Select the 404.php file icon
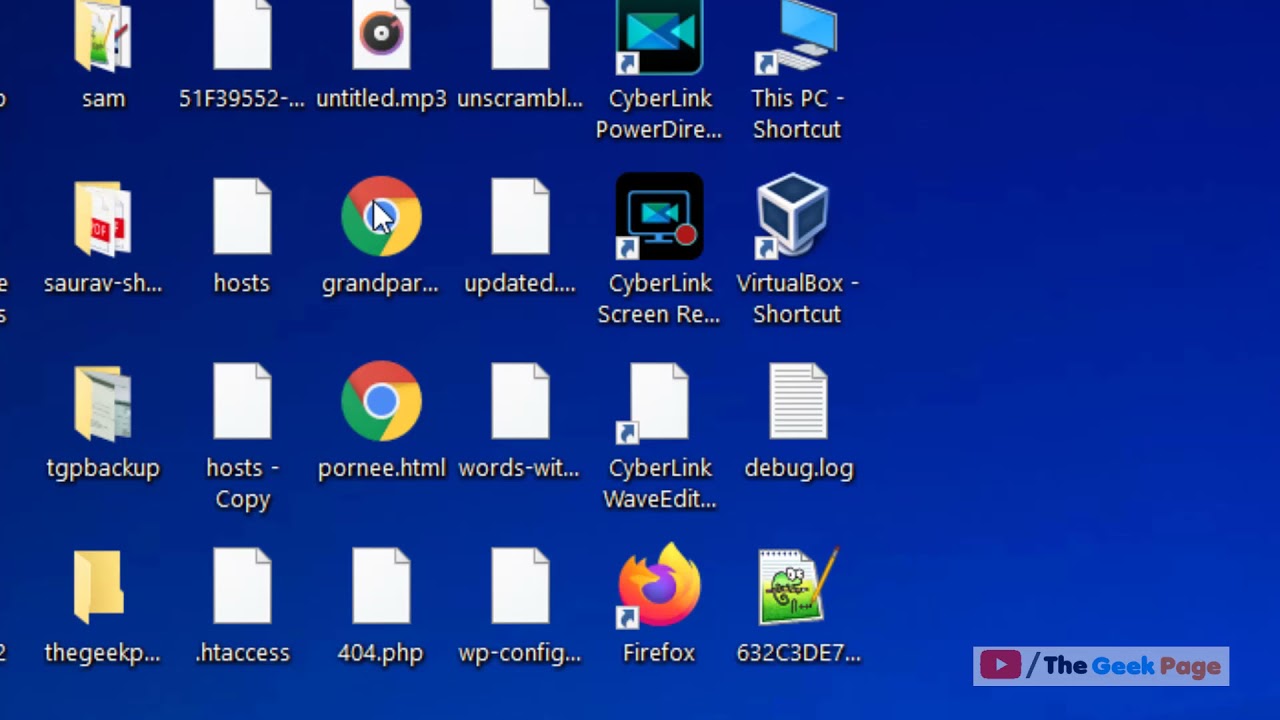 pyautogui.click(x=381, y=586)
